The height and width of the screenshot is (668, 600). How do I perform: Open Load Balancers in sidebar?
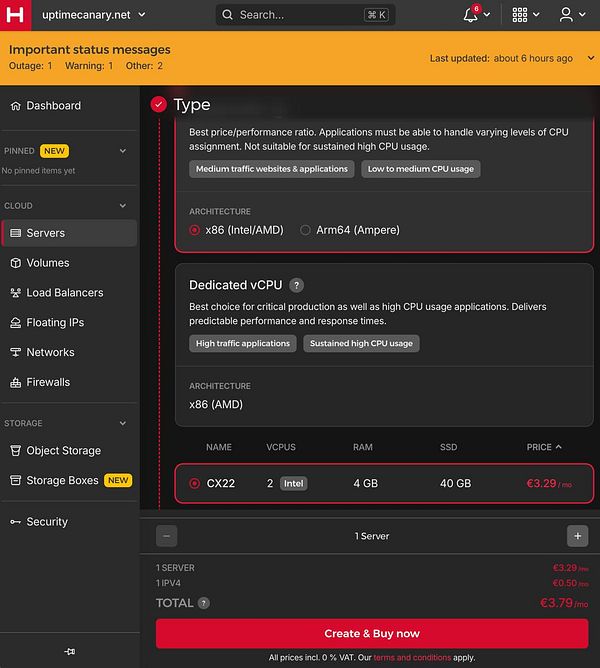coord(69,293)
